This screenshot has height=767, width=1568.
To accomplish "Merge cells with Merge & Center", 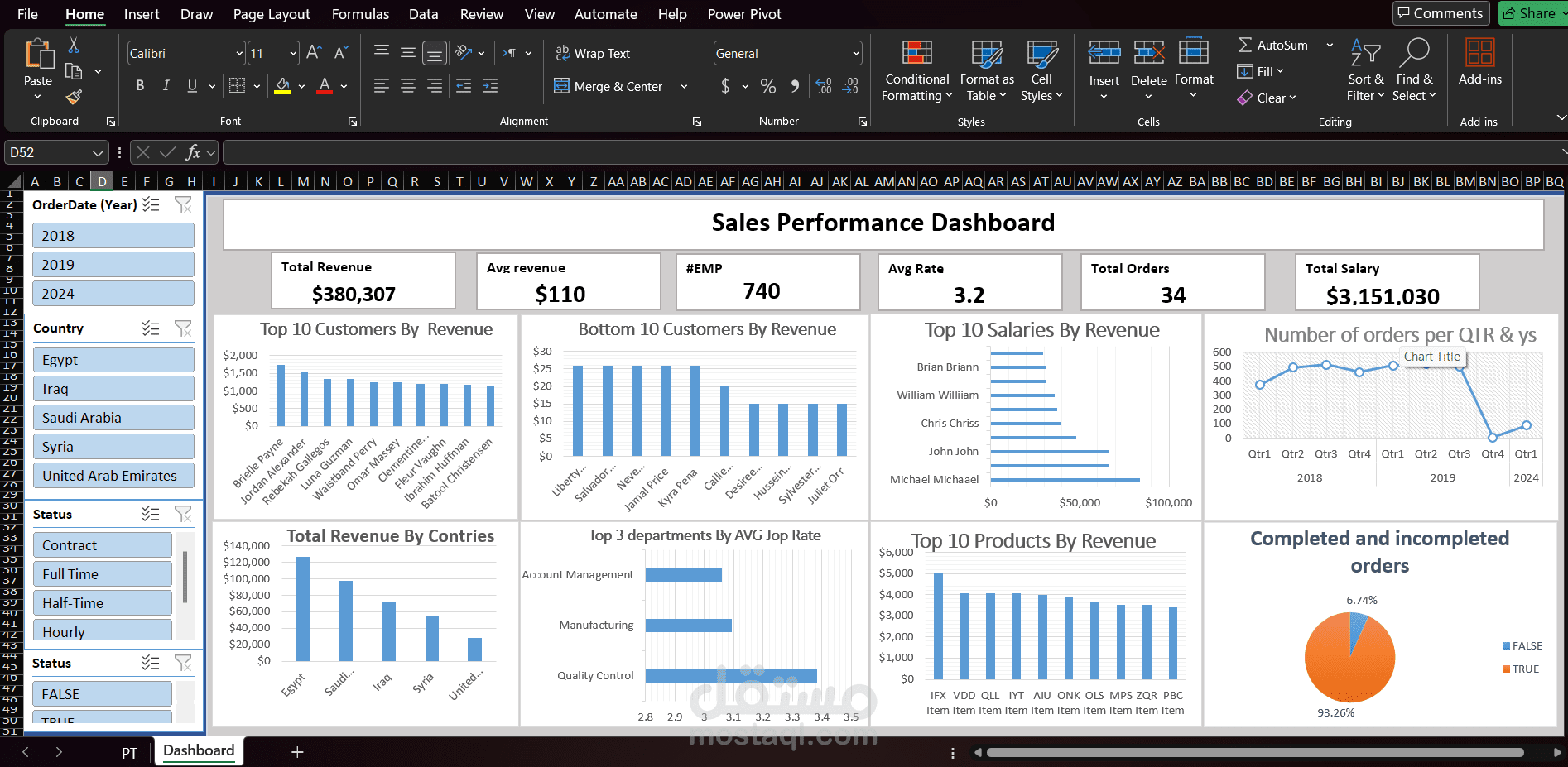I will 608,86.
